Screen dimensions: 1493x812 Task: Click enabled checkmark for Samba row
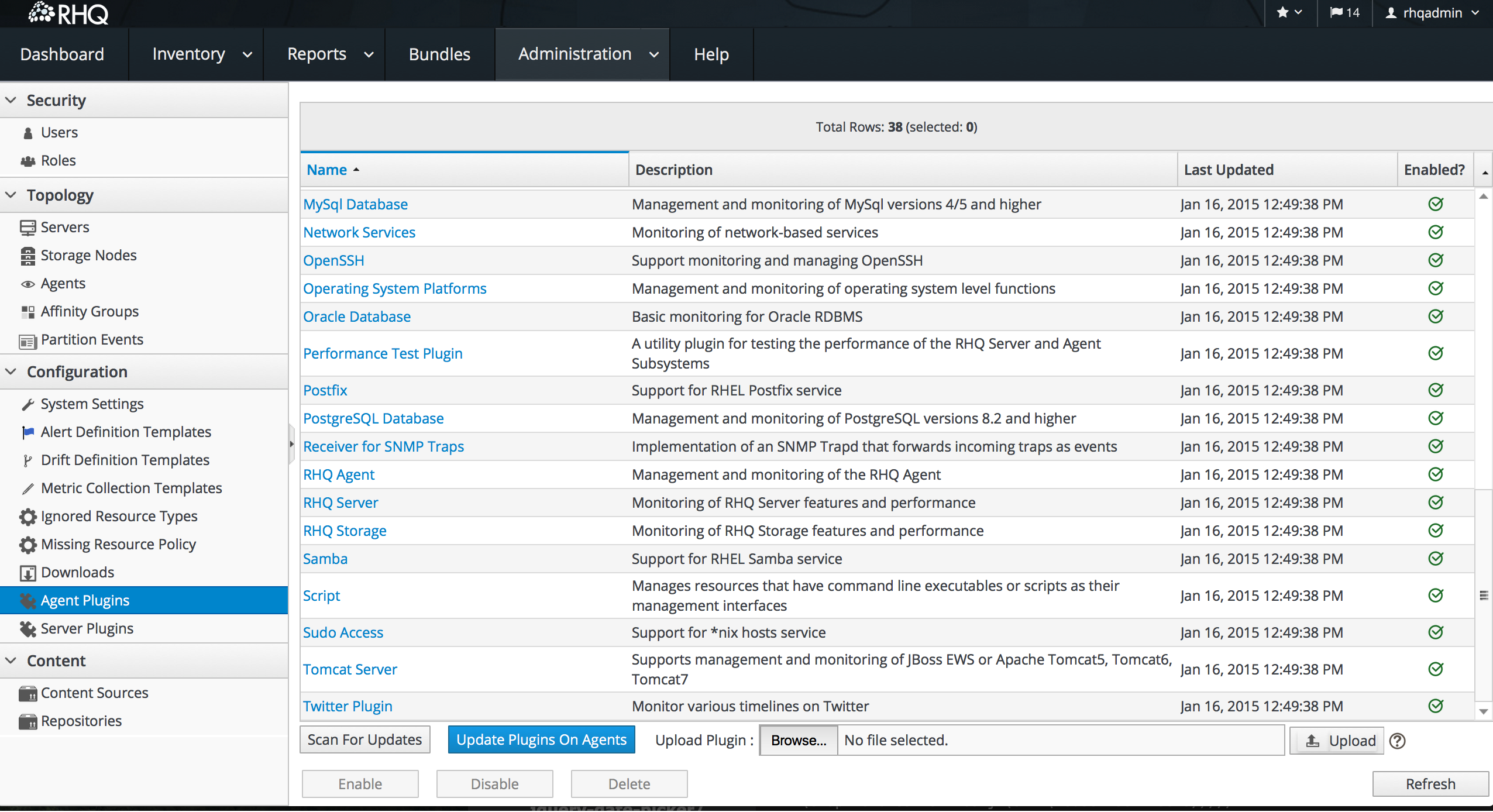coord(1436,559)
